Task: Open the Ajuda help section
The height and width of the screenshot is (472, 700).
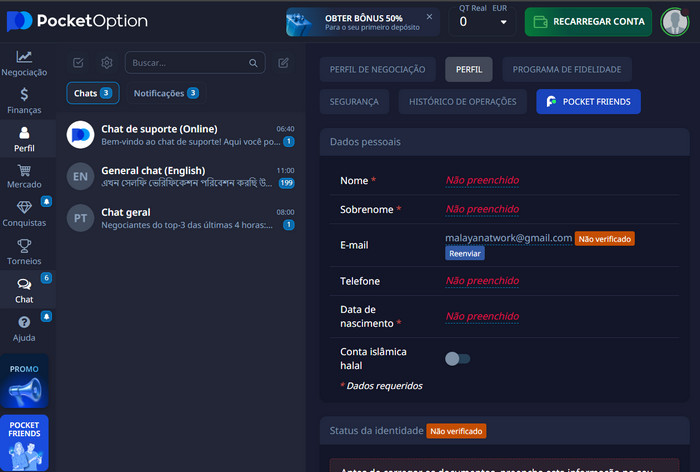Action: tap(24, 329)
